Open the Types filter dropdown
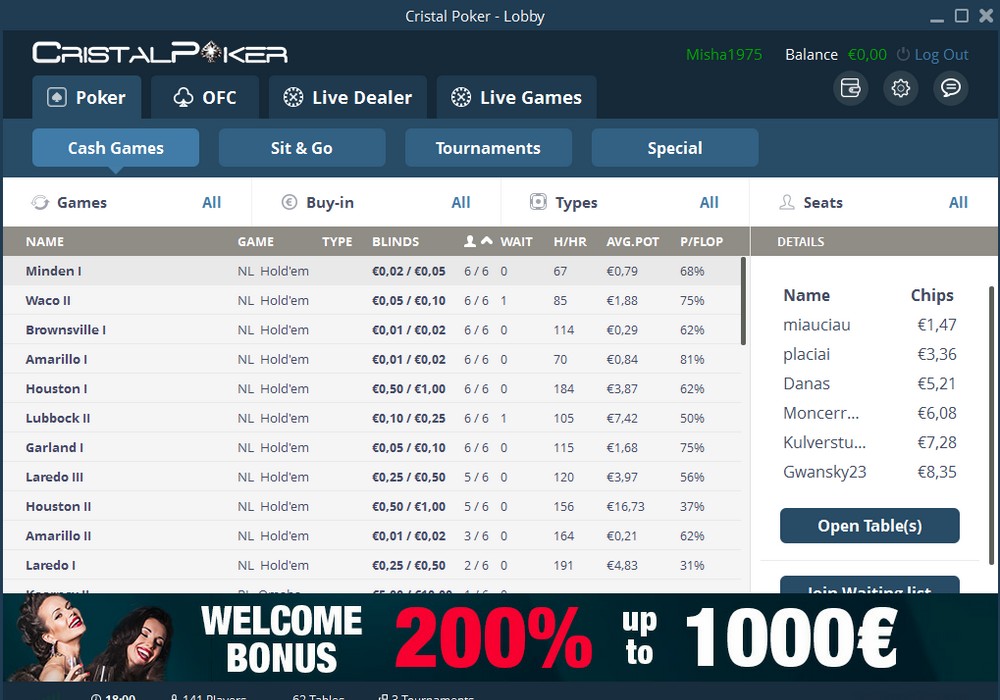This screenshot has height=700, width=1000. [x=709, y=202]
